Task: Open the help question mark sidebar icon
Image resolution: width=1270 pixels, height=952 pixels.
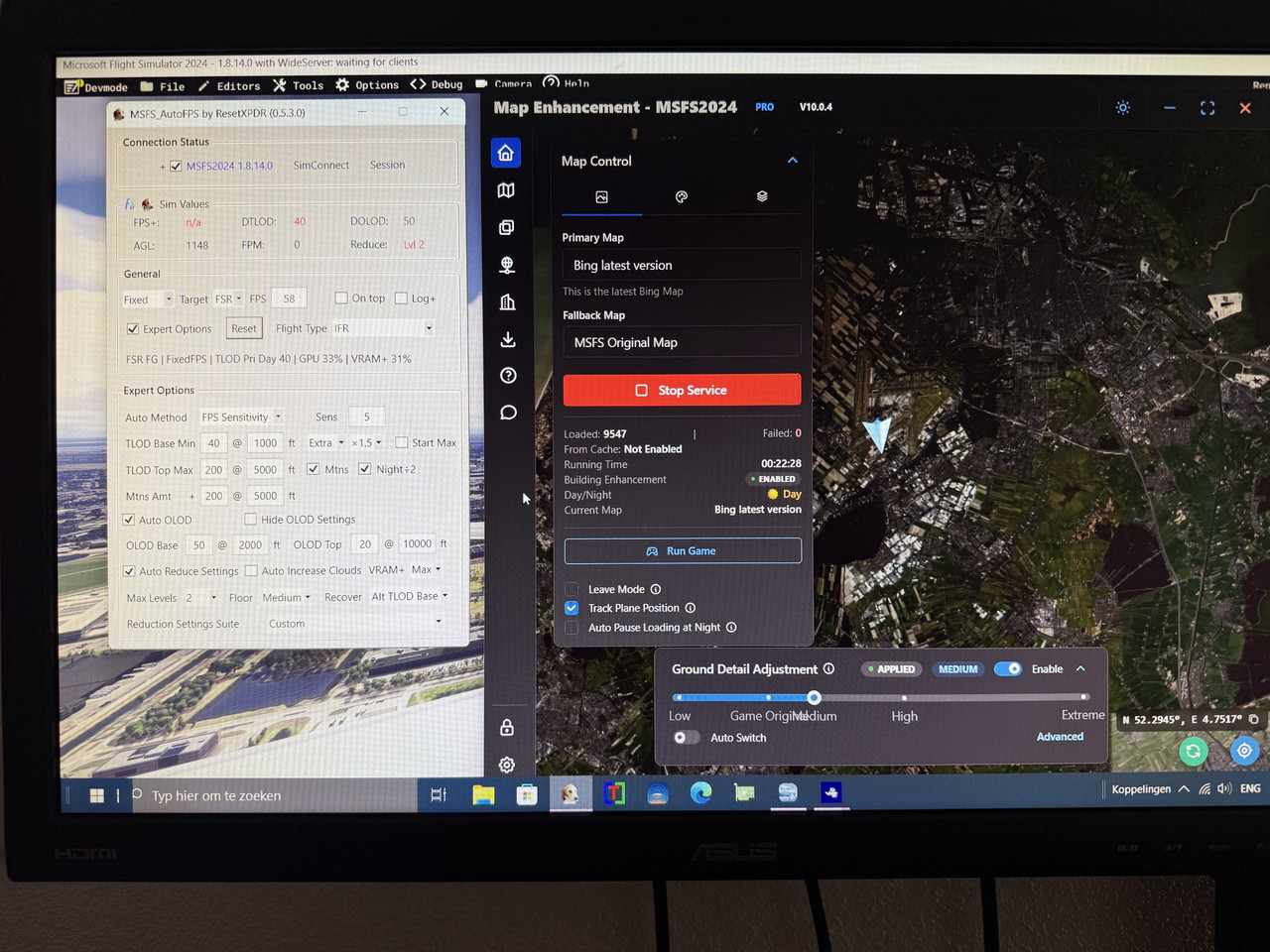Action: (x=508, y=376)
